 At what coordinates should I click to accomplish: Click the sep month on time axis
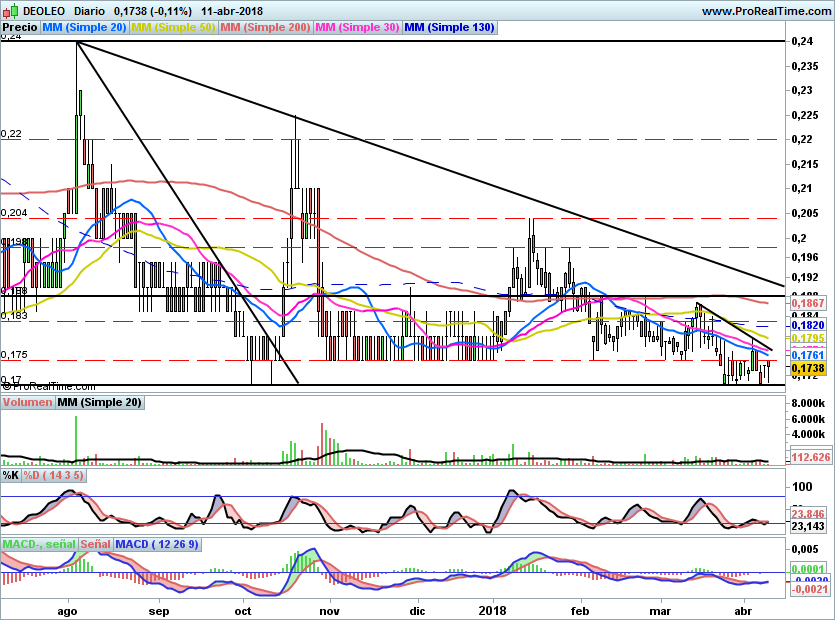(x=159, y=610)
